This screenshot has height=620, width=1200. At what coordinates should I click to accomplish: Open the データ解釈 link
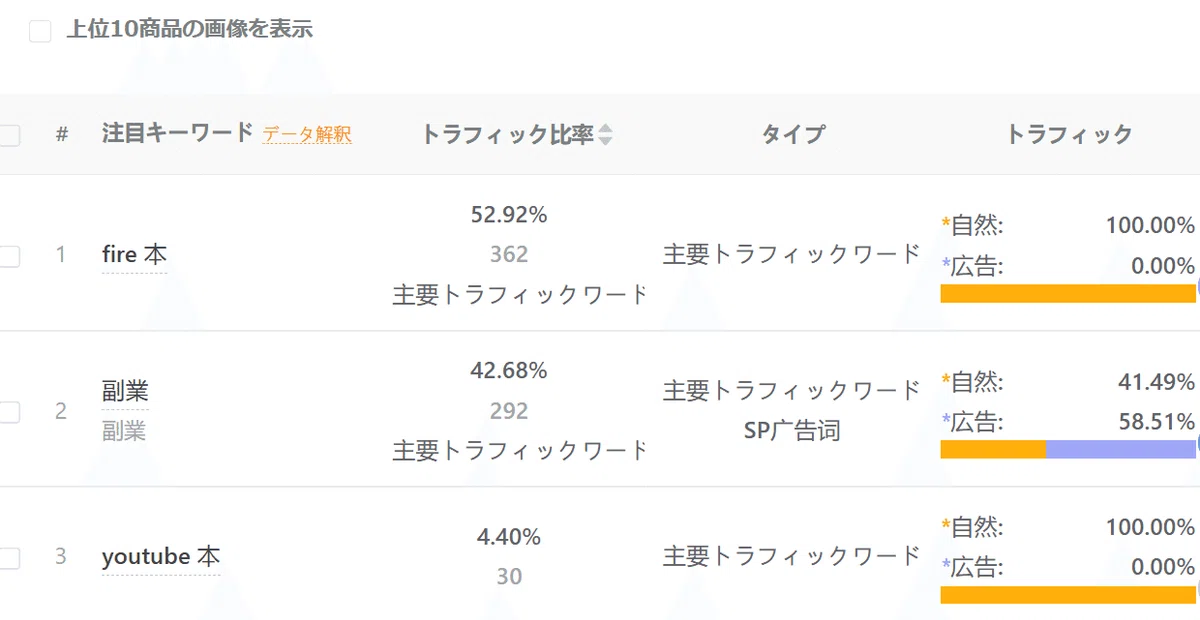(x=307, y=134)
